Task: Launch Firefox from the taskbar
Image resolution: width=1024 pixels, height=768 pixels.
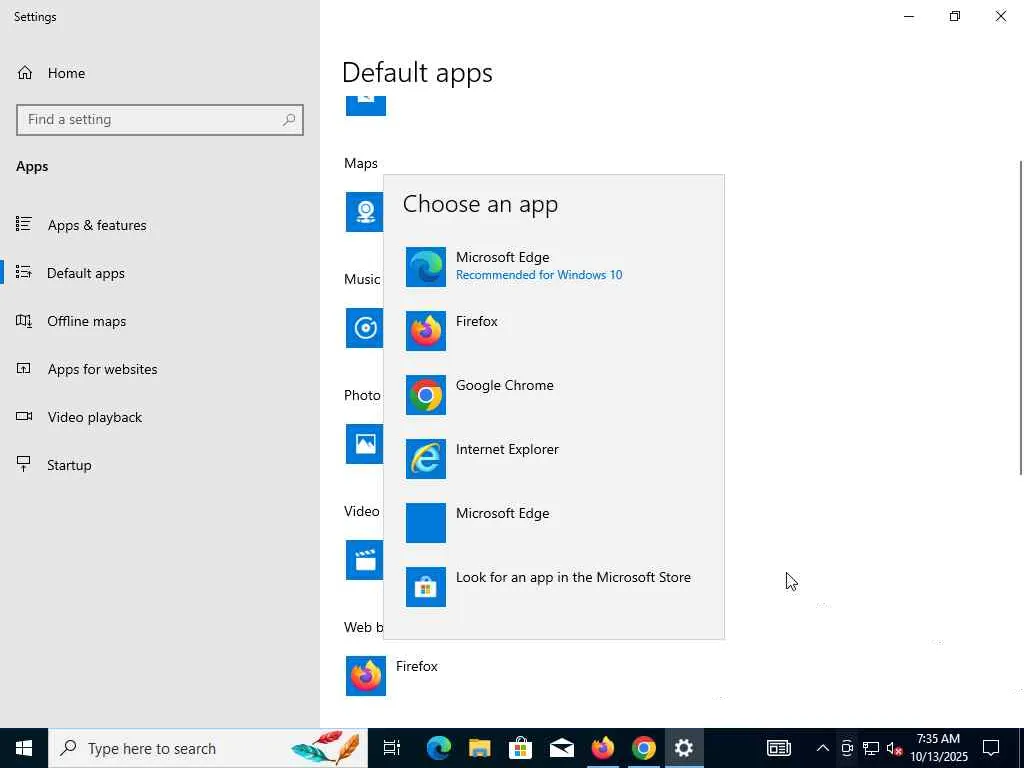Action: (602, 748)
